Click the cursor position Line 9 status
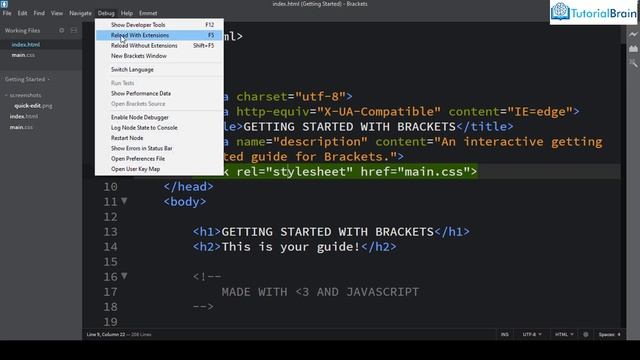 point(106,334)
